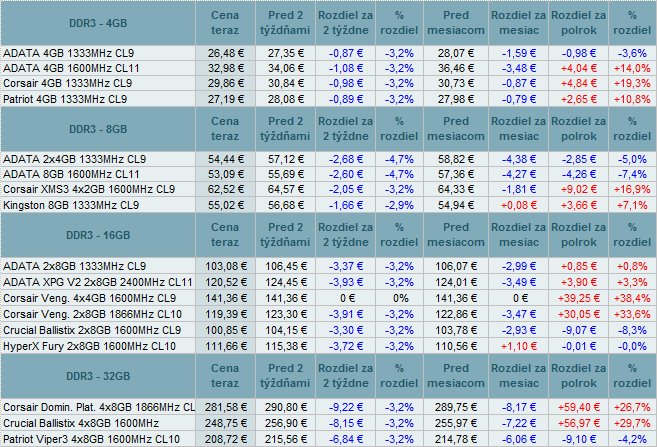The width and height of the screenshot is (657, 447).
Task: Select the 58,82 € month-ago price
Action: (456, 159)
